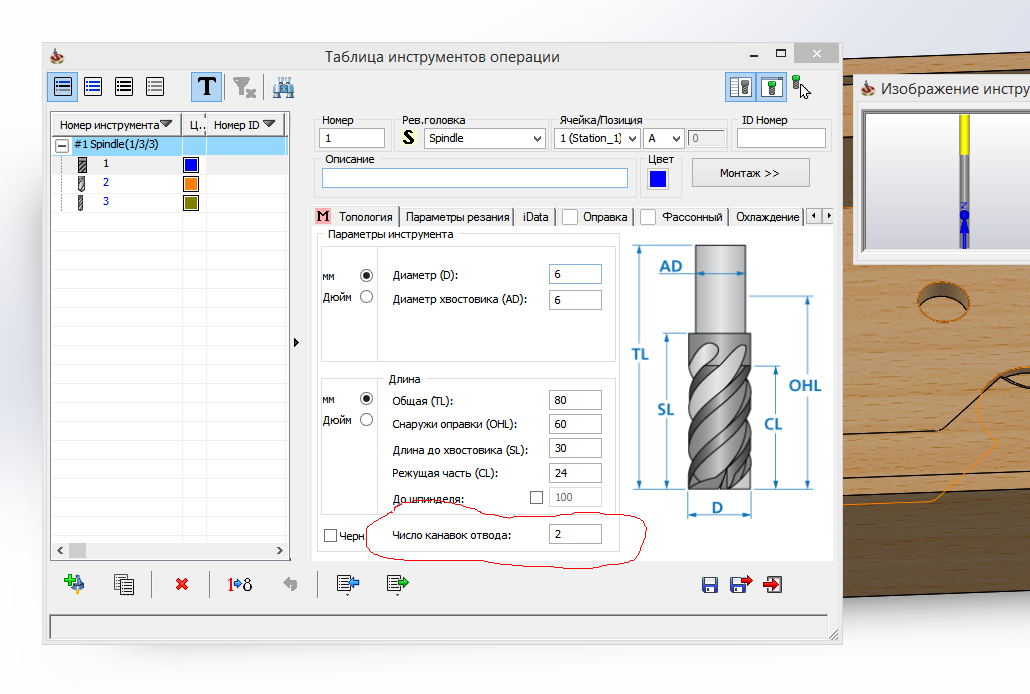Enable the Фассонный tab checkbox
This screenshot has width=1030, height=694.
[x=648, y=217]
